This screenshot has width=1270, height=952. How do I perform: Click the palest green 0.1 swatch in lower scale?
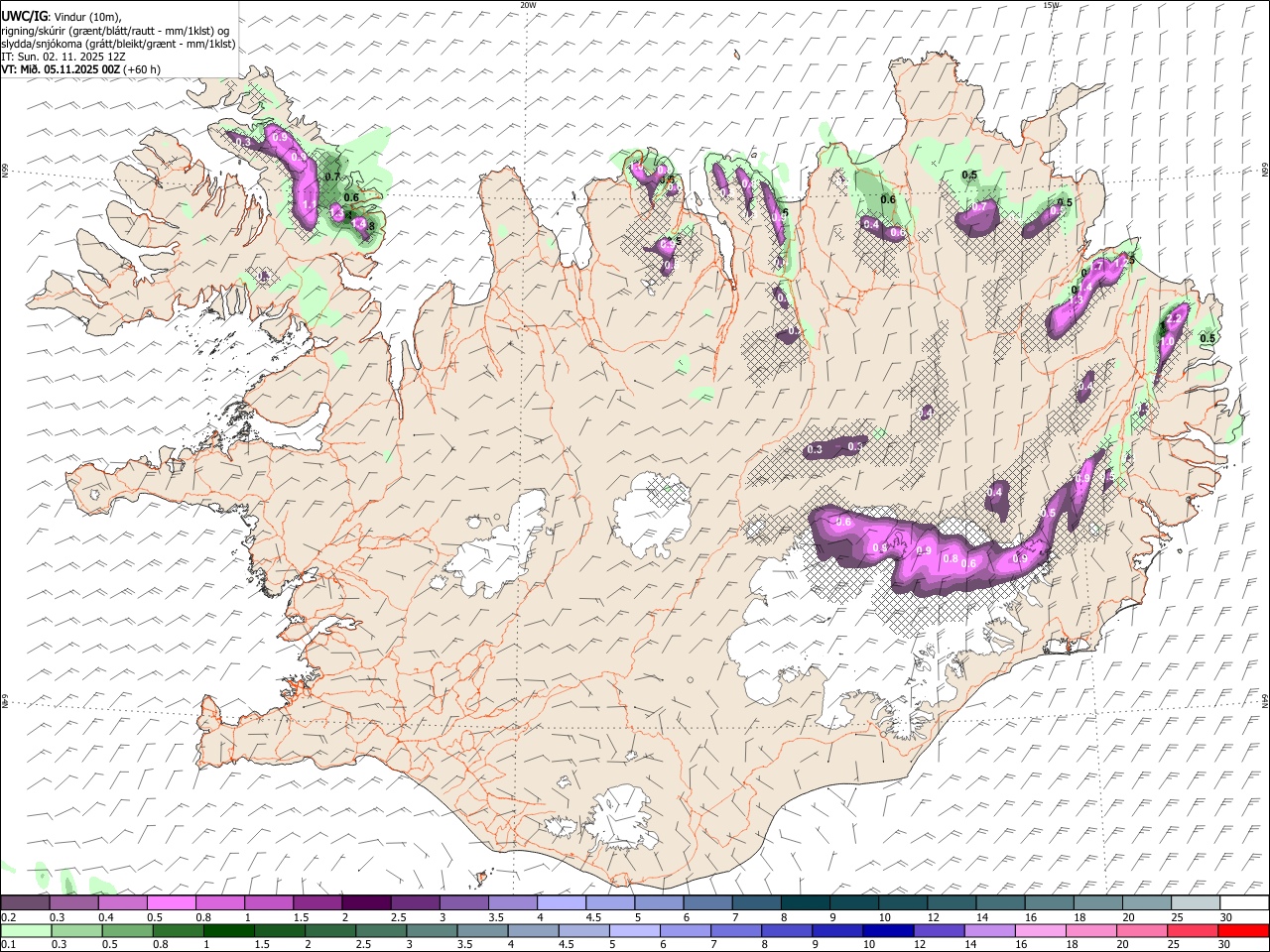26,931
